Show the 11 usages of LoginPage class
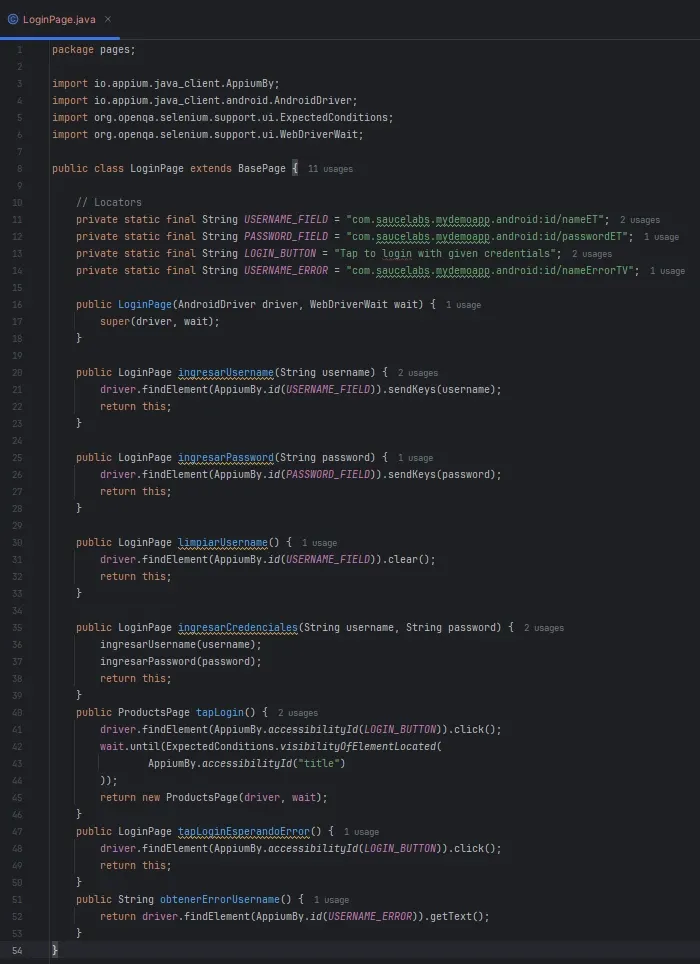The width and height of the screenshot is (700, 964). (x=330, y=169)
